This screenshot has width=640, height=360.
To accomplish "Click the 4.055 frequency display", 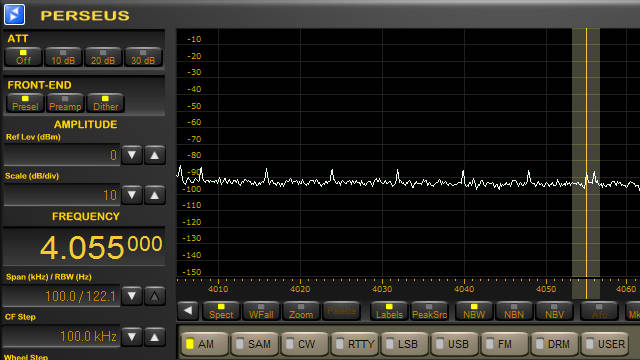I will (x=101, y=247).
